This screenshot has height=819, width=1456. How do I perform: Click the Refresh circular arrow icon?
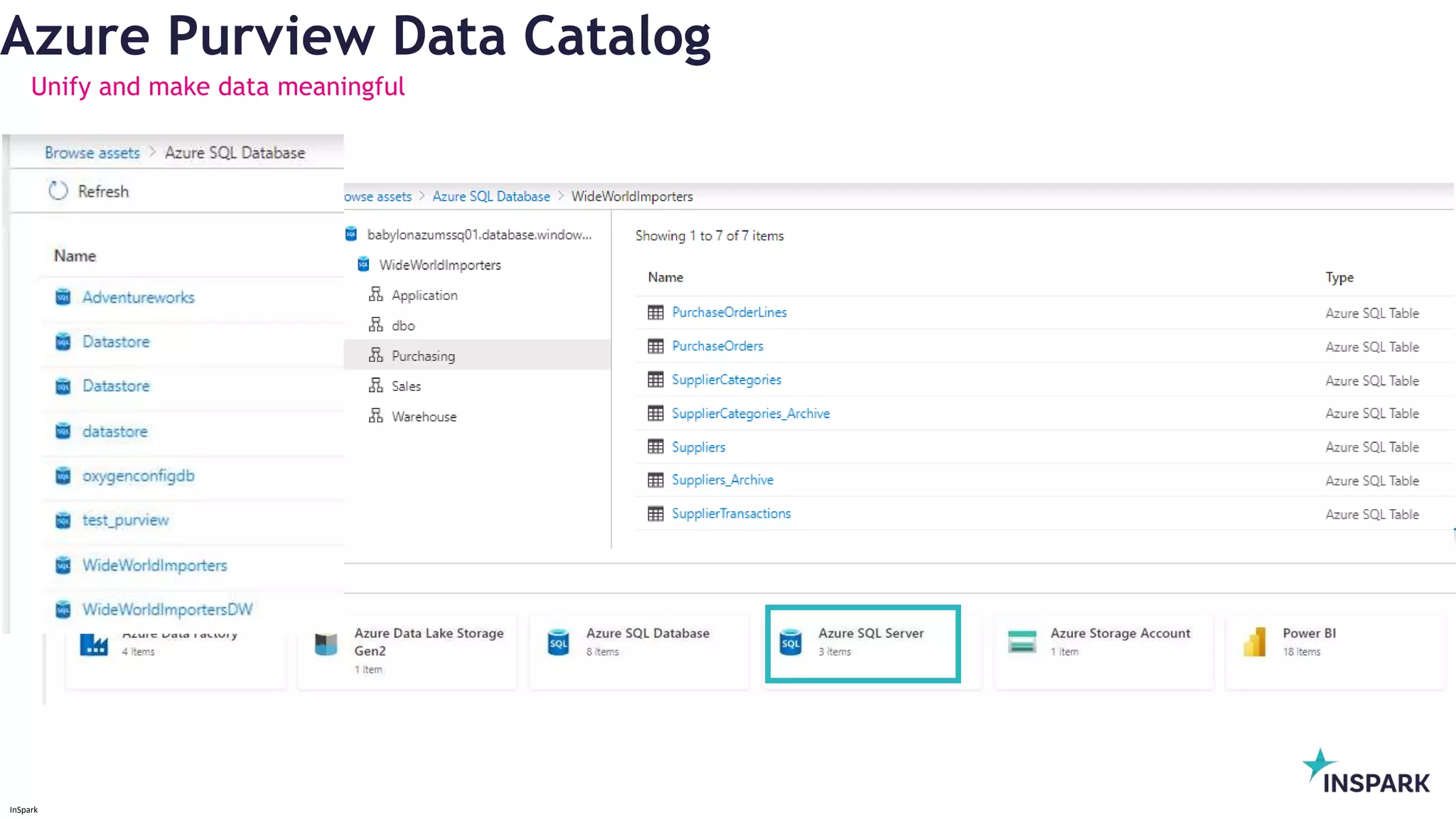coord(58,191)
